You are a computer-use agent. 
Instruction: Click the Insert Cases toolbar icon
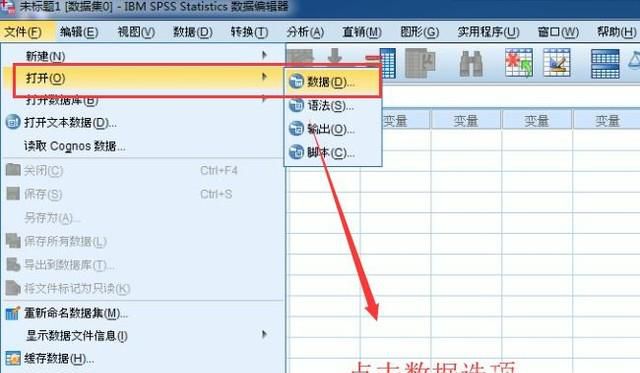[x=519, y=63]
